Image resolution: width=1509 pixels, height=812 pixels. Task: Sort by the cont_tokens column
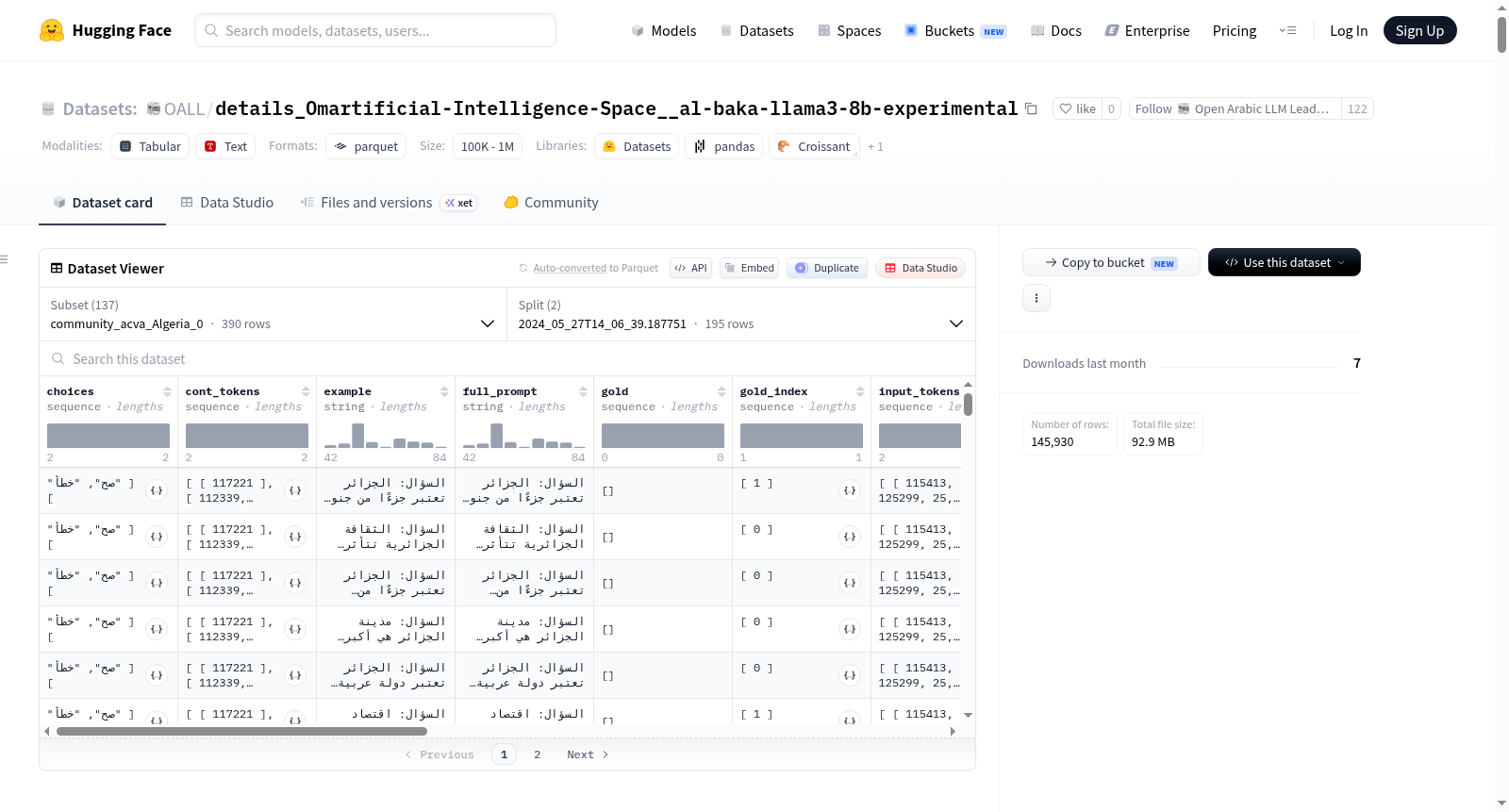306,391
